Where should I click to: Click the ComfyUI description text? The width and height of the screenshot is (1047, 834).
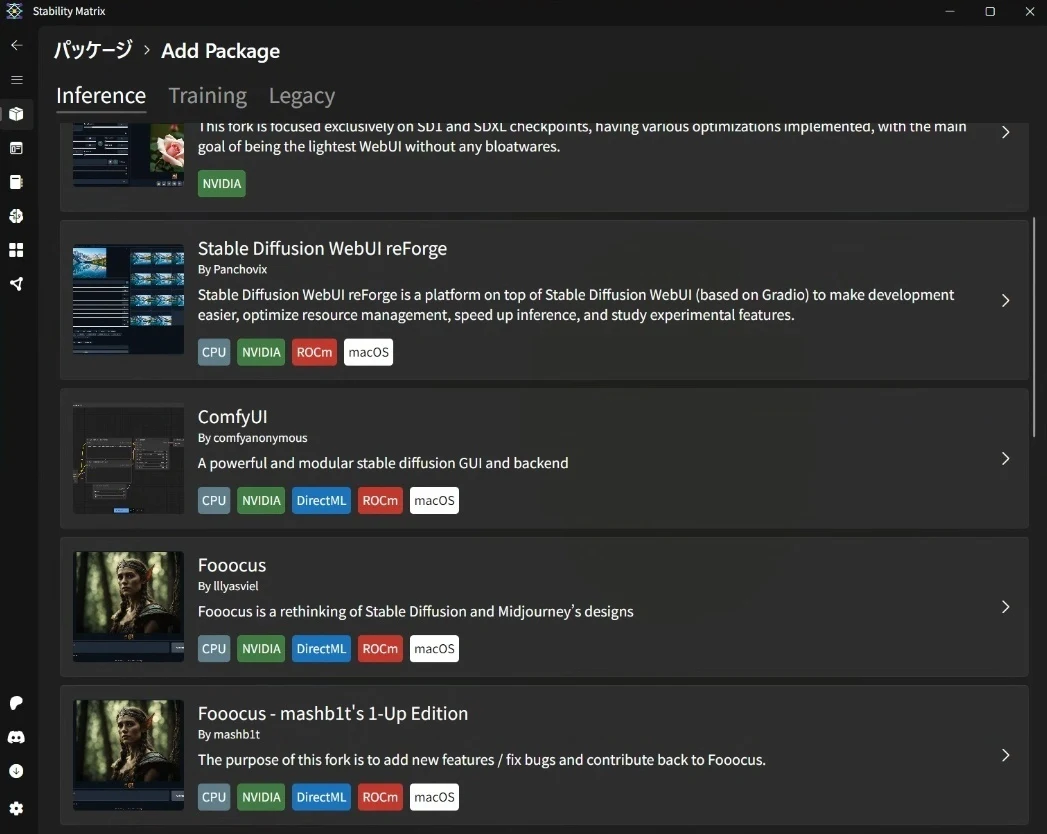pos(383,463)
